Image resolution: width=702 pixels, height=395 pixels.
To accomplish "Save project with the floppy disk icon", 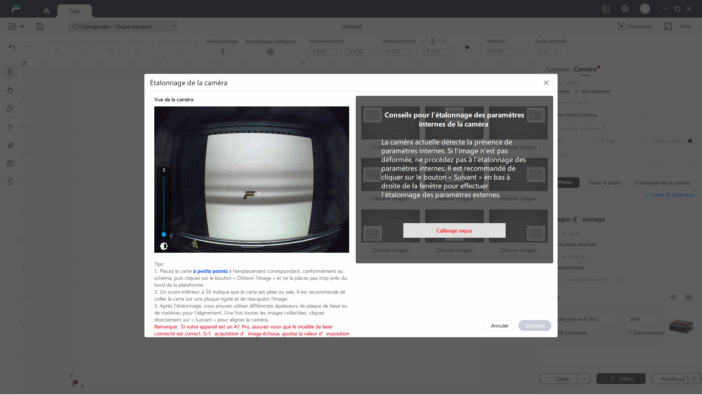I will tap(40, 26).
